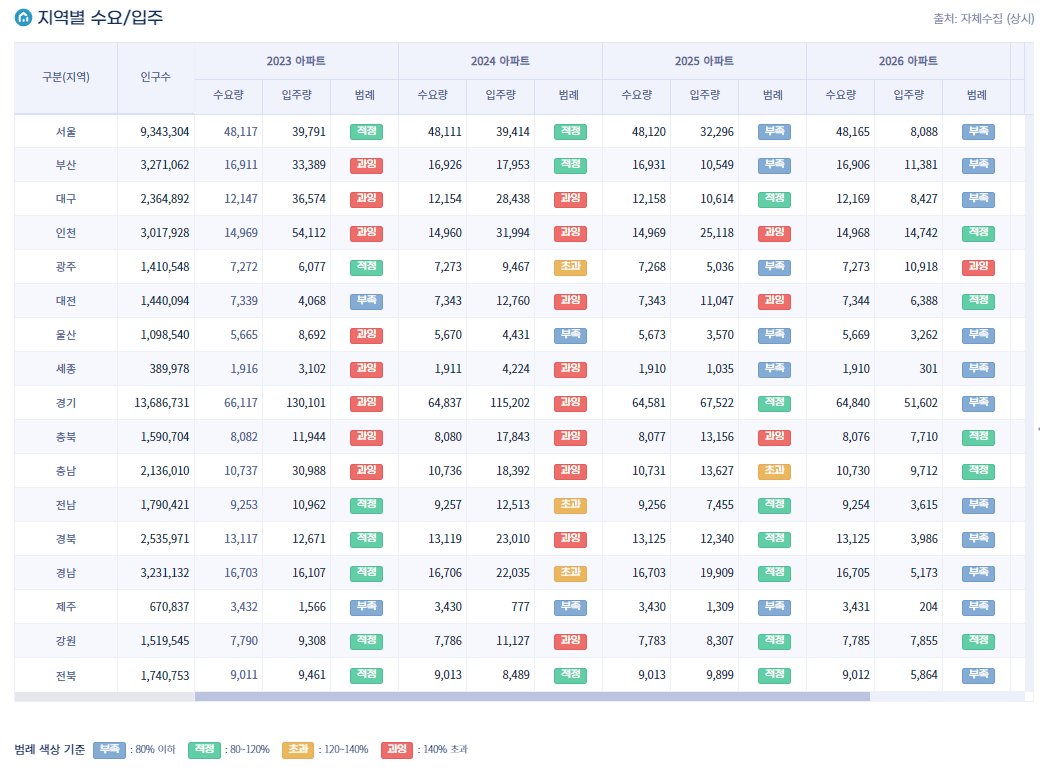Screen dimensions: 1040x767
Task: Click 서울 2023 적정 status badge
Action: coord(366,131)
